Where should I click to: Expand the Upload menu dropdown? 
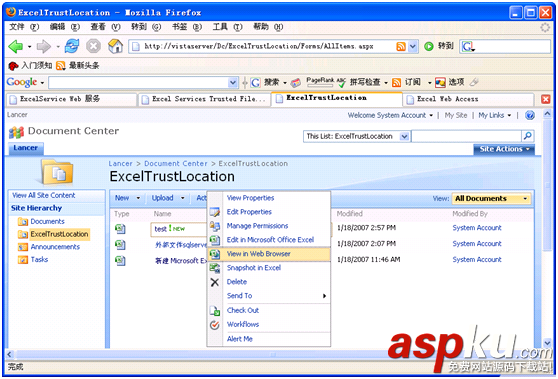pos(183,198)
